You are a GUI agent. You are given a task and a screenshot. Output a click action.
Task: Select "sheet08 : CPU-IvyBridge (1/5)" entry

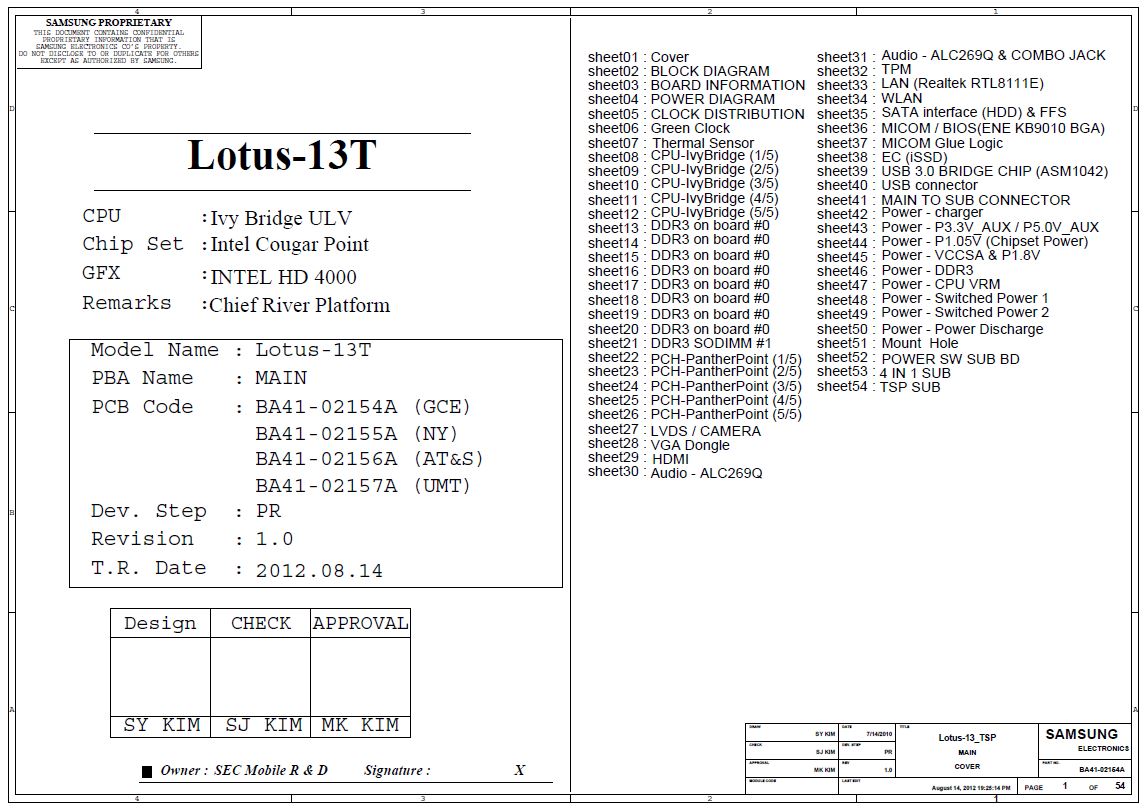point(683,157)
